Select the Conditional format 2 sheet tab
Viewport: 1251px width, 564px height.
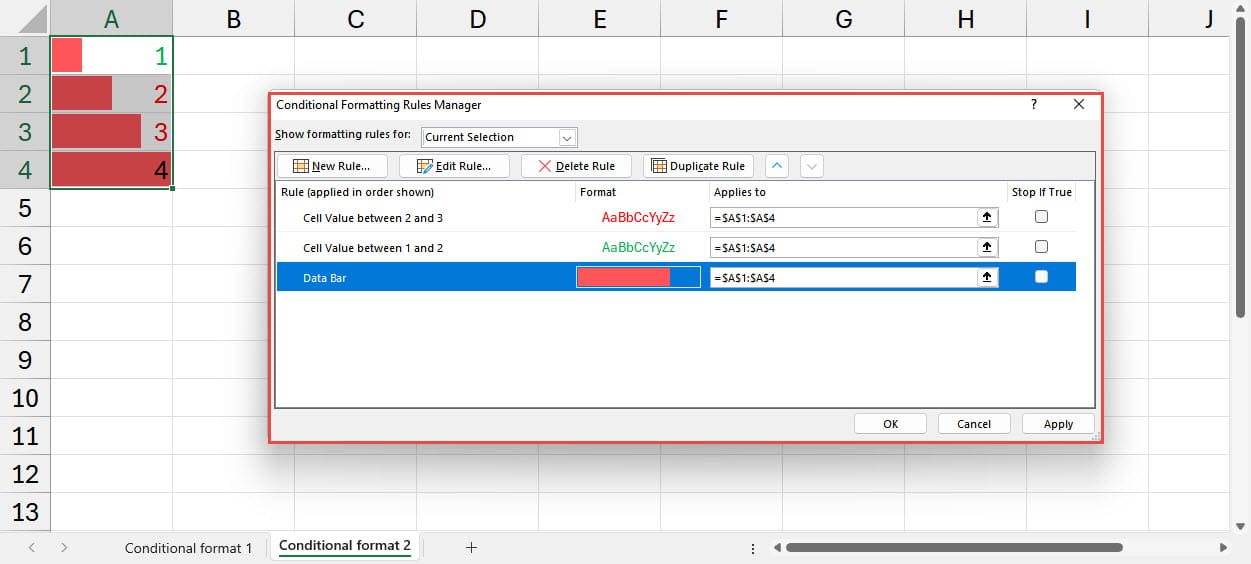pos(345,546)
